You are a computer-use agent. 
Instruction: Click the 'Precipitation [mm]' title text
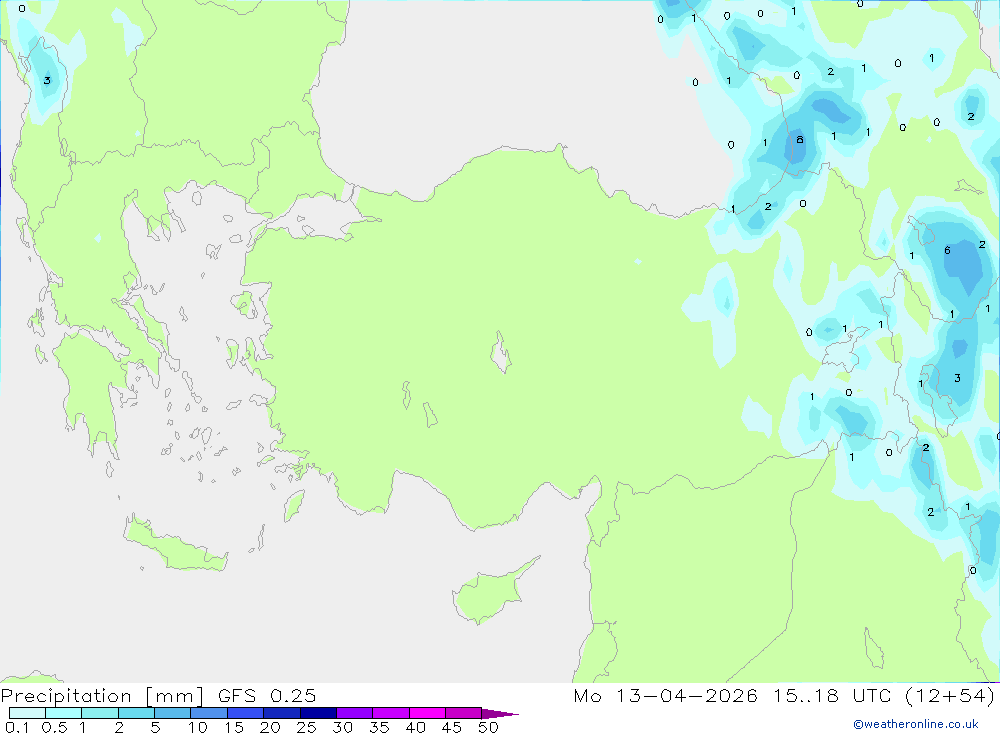(x=102, y=696)
